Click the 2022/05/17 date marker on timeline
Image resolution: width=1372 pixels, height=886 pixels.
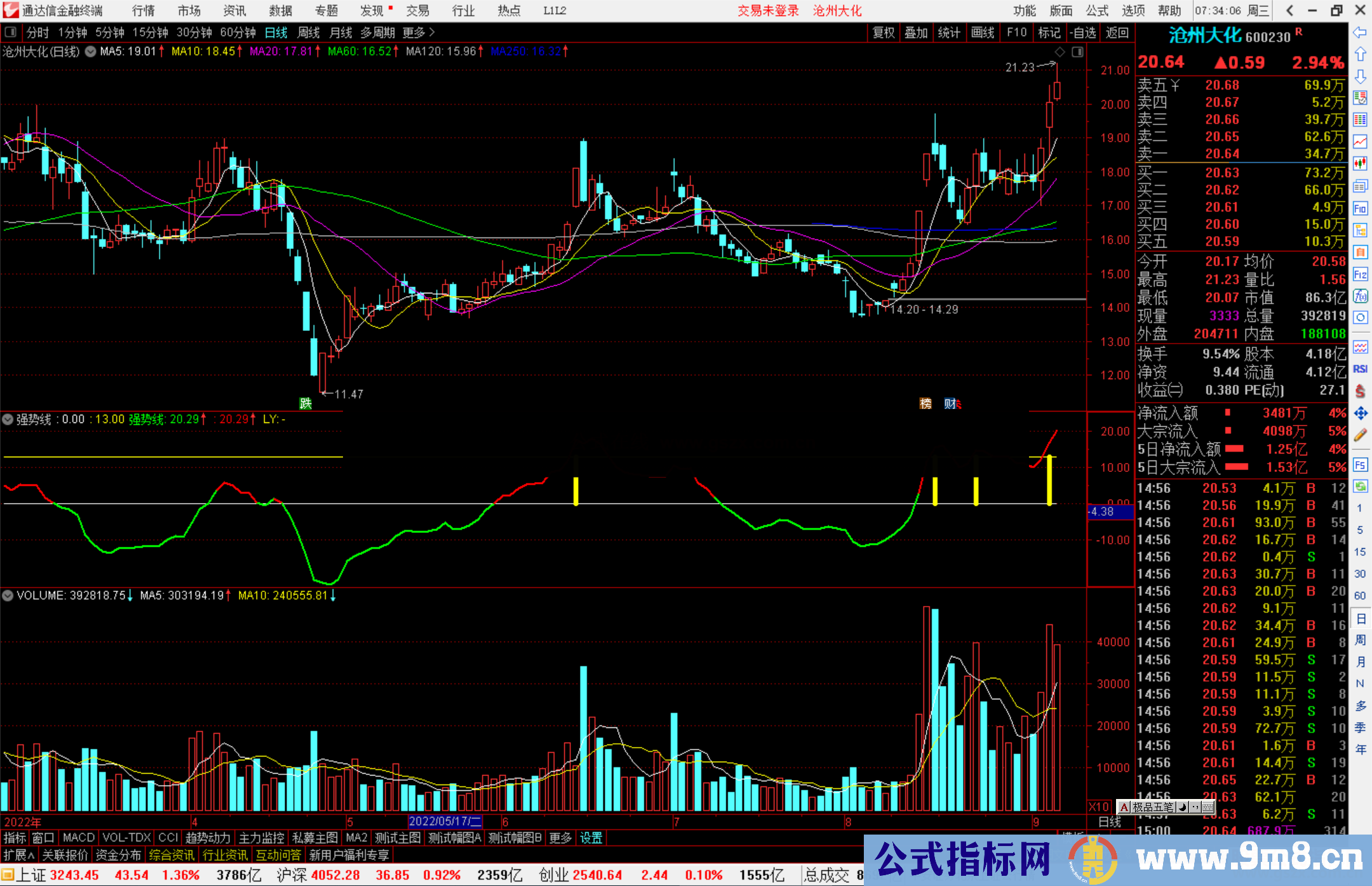[445, 821]
